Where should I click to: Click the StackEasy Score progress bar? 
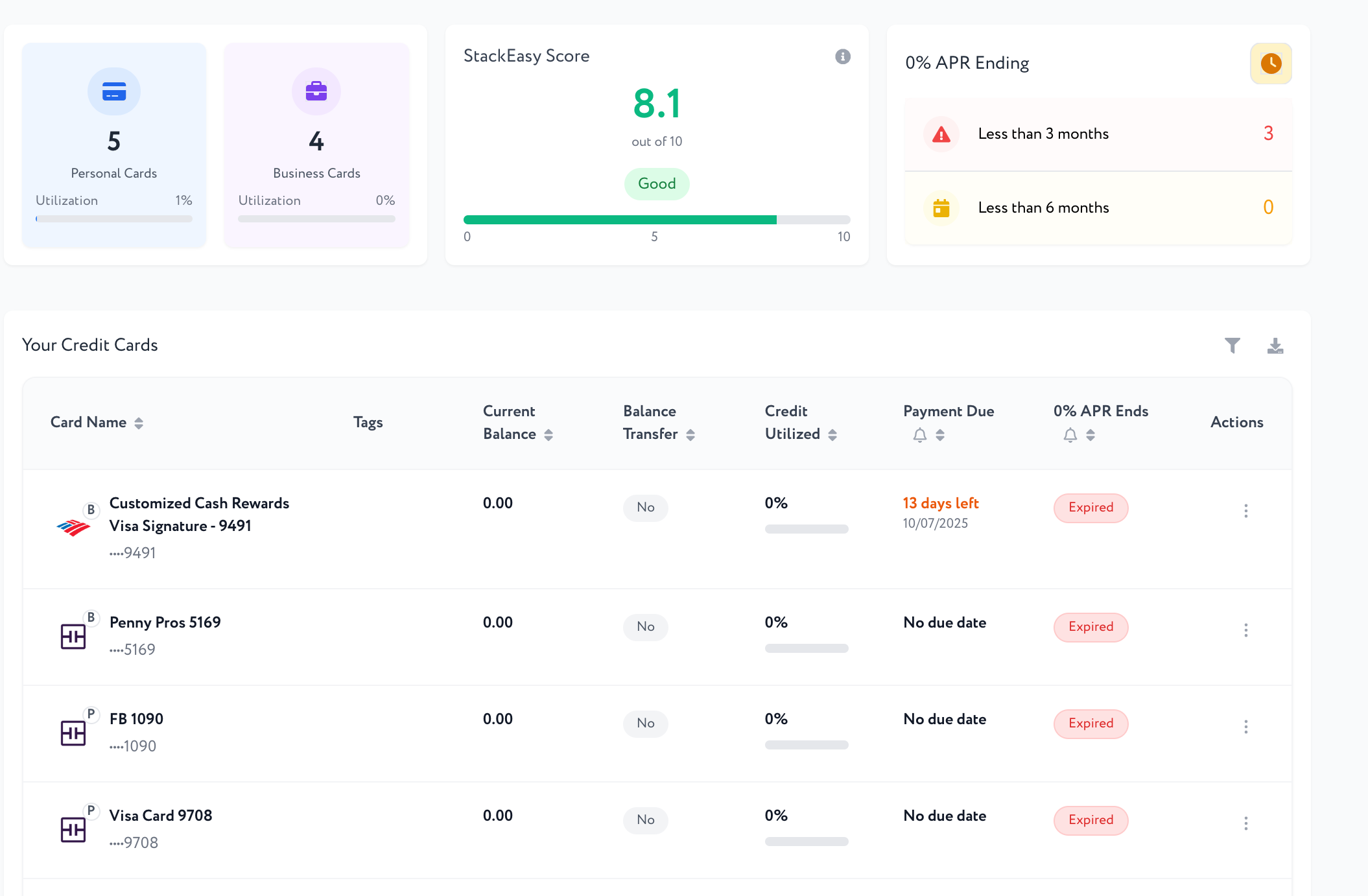point(656,220)
